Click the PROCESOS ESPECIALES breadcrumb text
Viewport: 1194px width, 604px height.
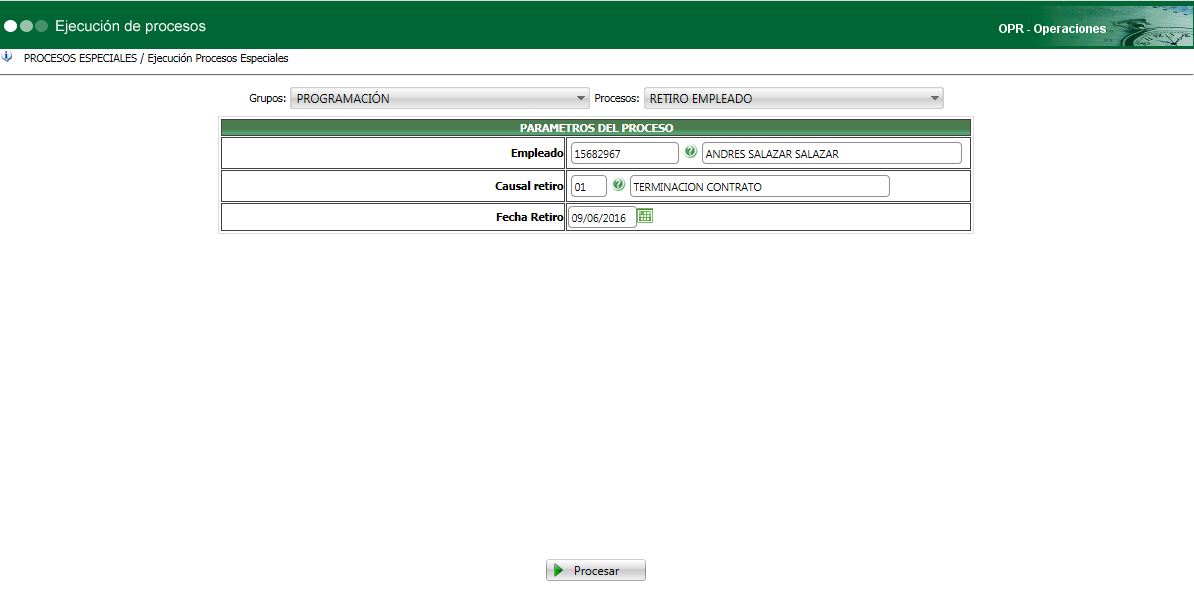click(81, 58)
